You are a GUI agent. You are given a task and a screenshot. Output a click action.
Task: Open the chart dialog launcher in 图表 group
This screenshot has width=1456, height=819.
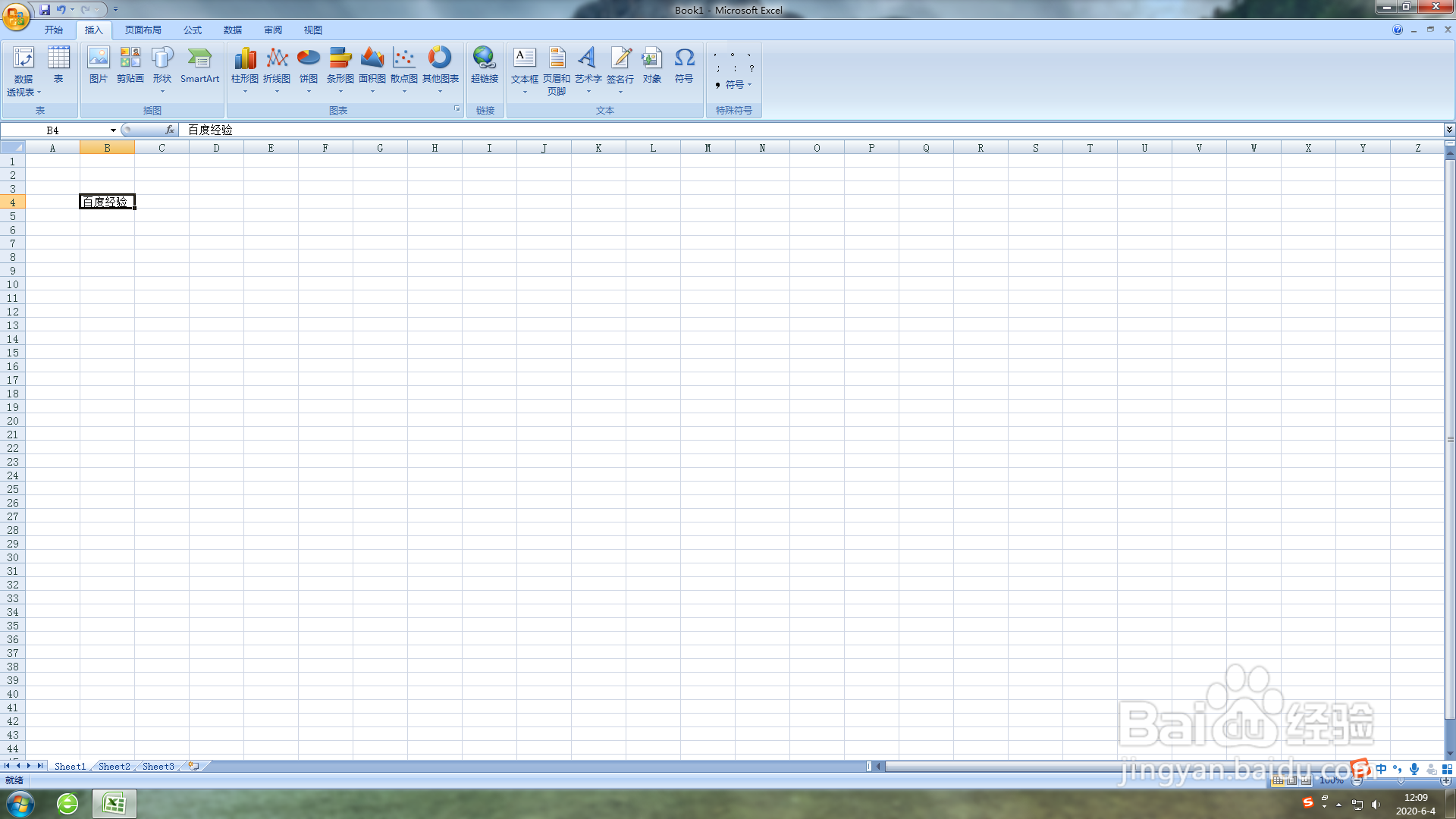click(457, 109)
